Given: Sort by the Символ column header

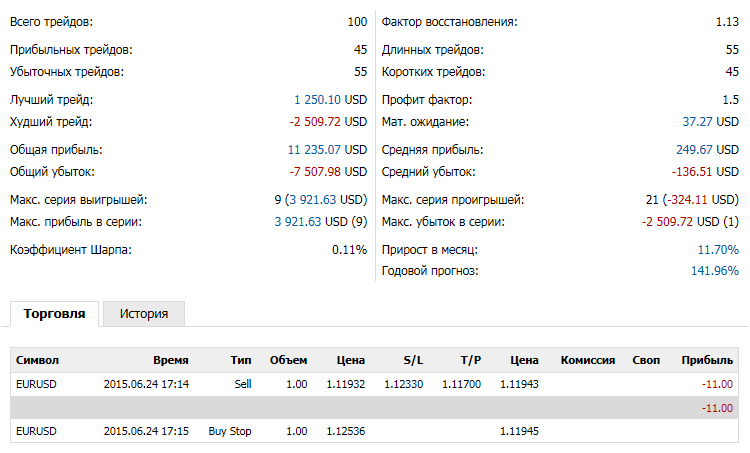Looking at the screenshot, I should click(38, 360).
